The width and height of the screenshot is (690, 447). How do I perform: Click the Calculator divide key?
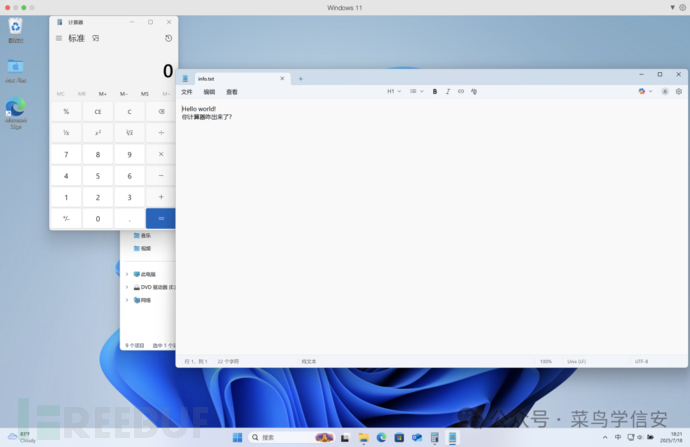coord(161,133)
